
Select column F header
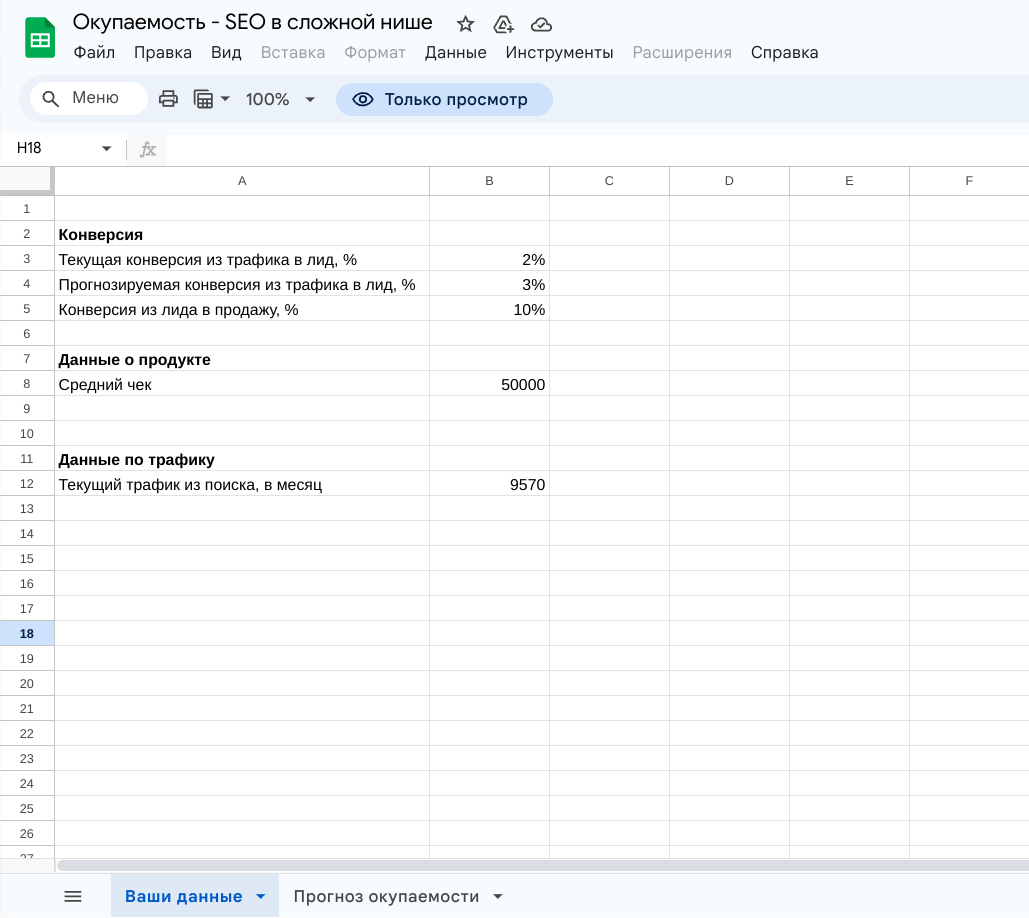[969, 181]
